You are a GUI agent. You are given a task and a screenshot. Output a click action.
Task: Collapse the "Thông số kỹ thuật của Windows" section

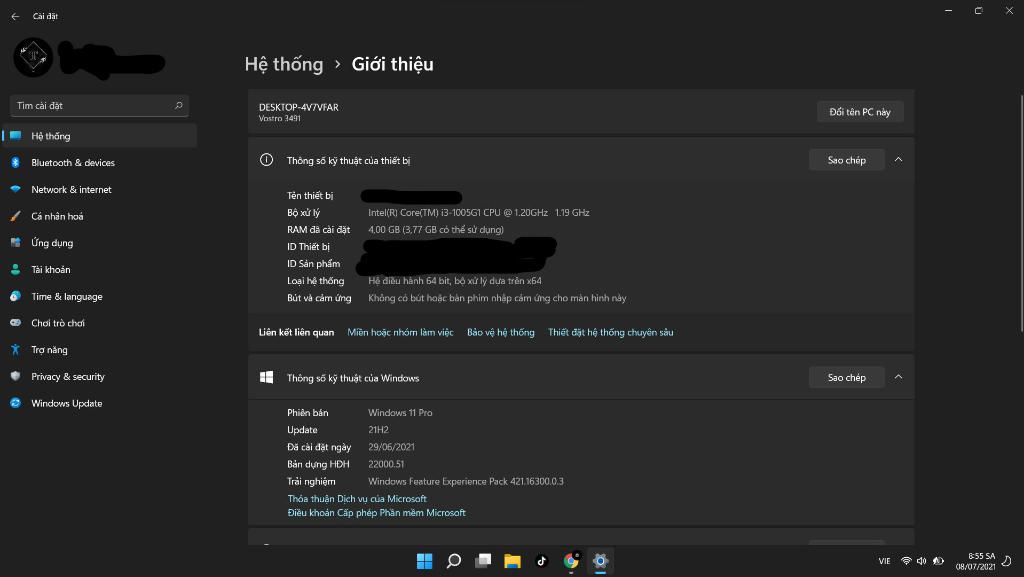(899, 377)
